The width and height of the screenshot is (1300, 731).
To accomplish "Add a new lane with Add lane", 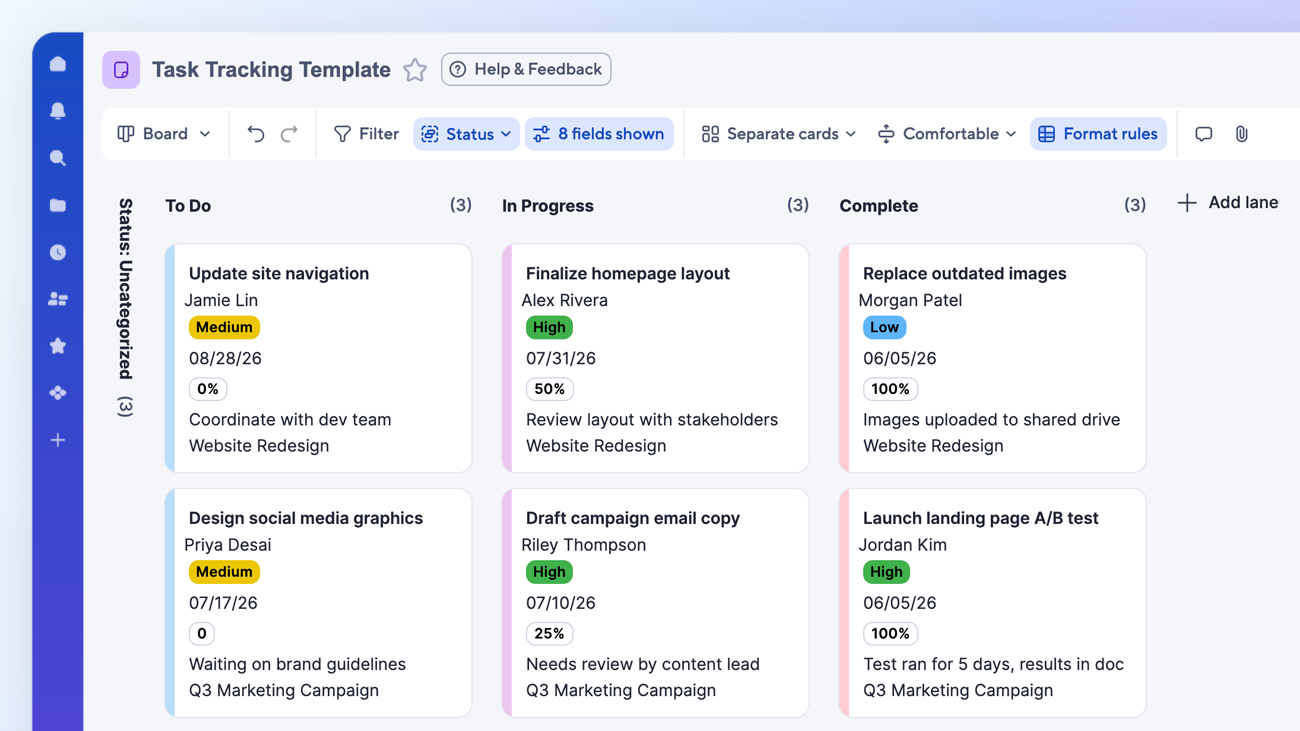I will 1227,202.
